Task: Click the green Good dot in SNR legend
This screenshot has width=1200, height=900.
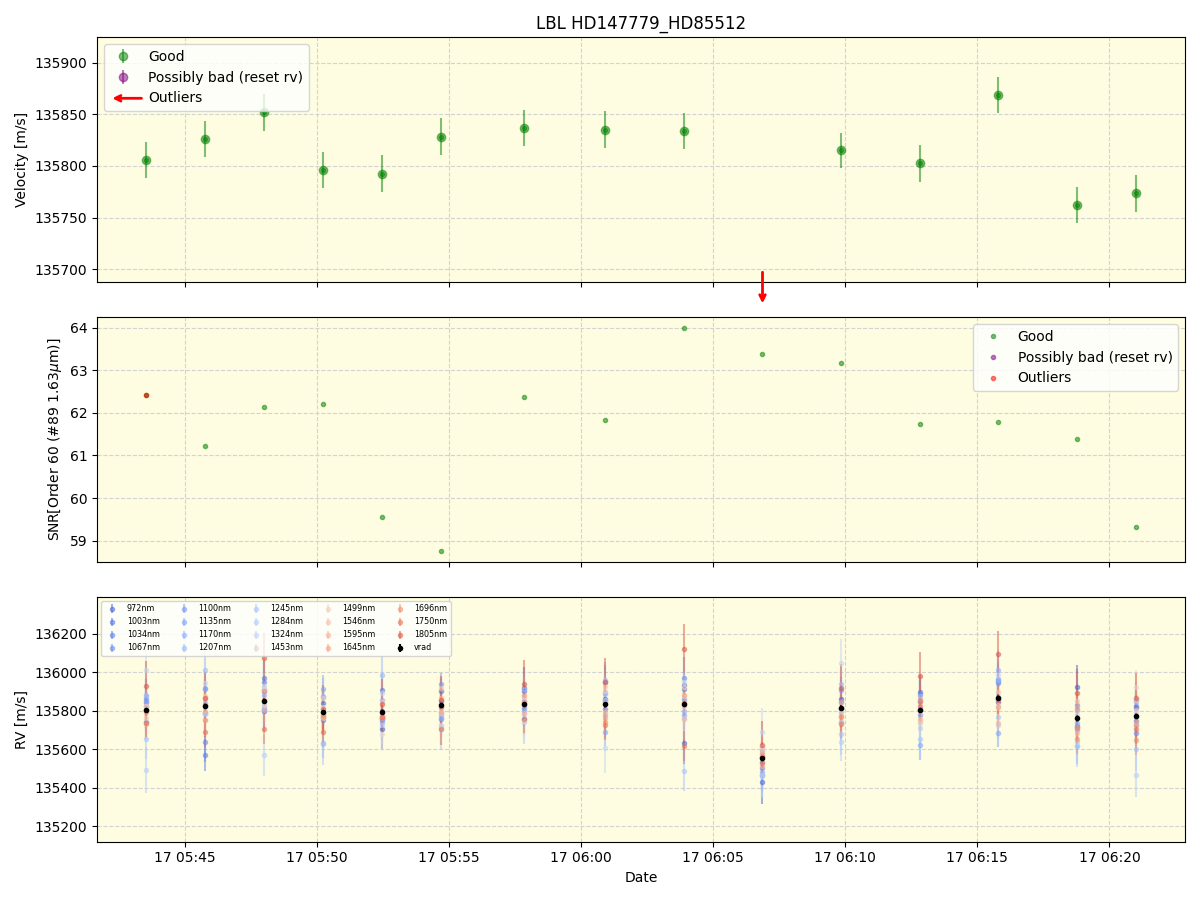Action: [993, 337]
